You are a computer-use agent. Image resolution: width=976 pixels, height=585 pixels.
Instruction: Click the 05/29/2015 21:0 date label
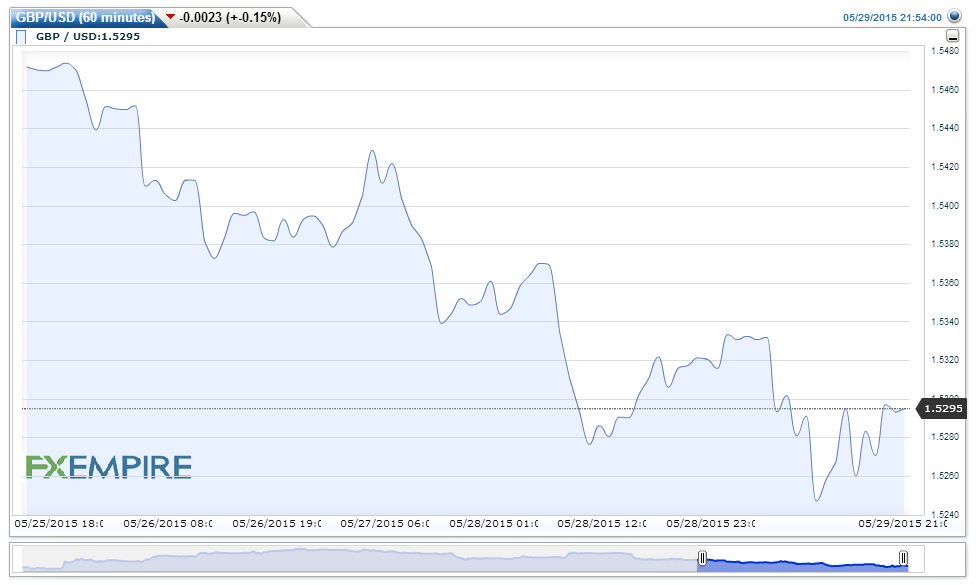point(903,523)
